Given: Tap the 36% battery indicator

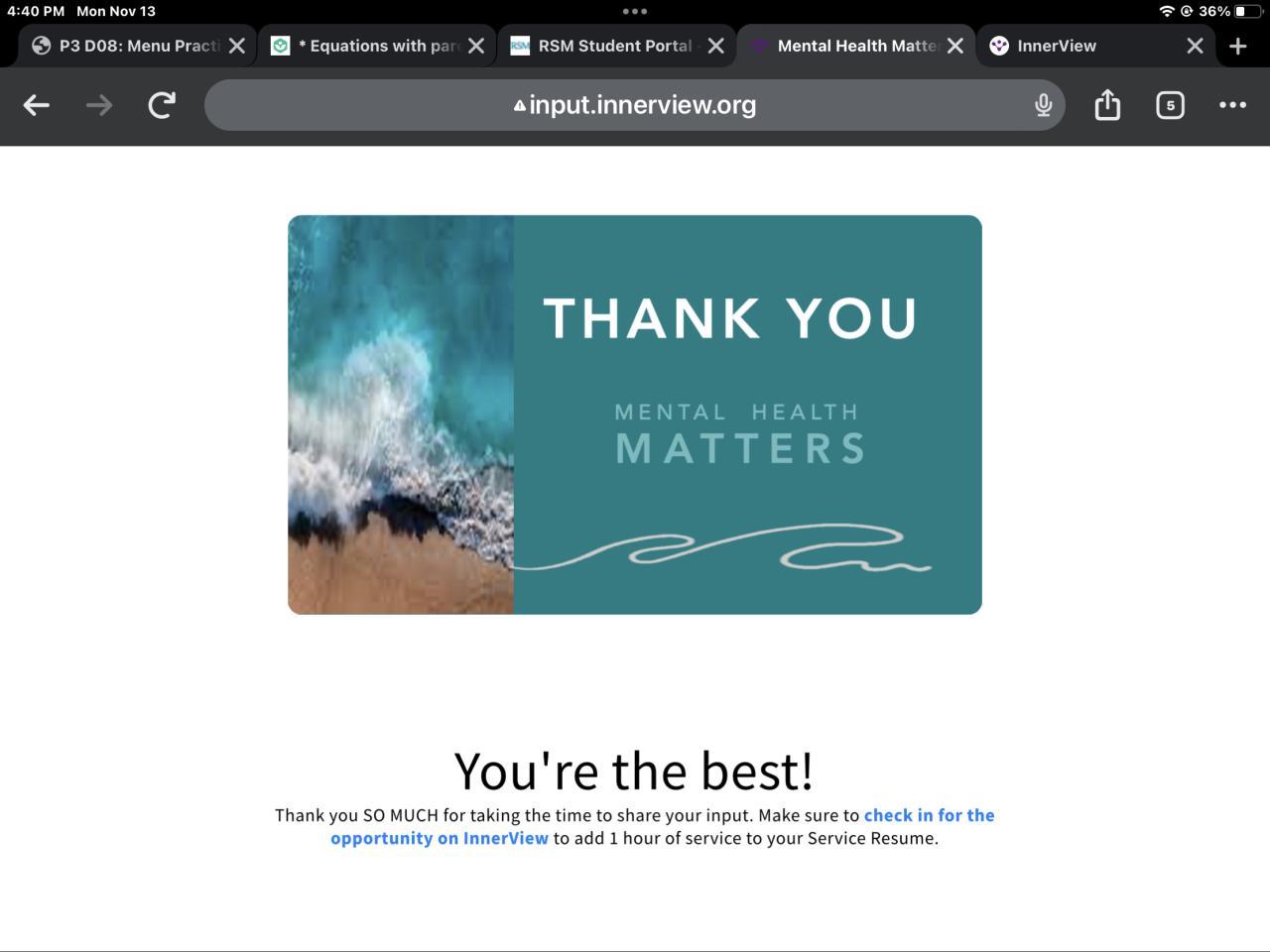Looking at the screenshot, I should (x=1229, y=11).
